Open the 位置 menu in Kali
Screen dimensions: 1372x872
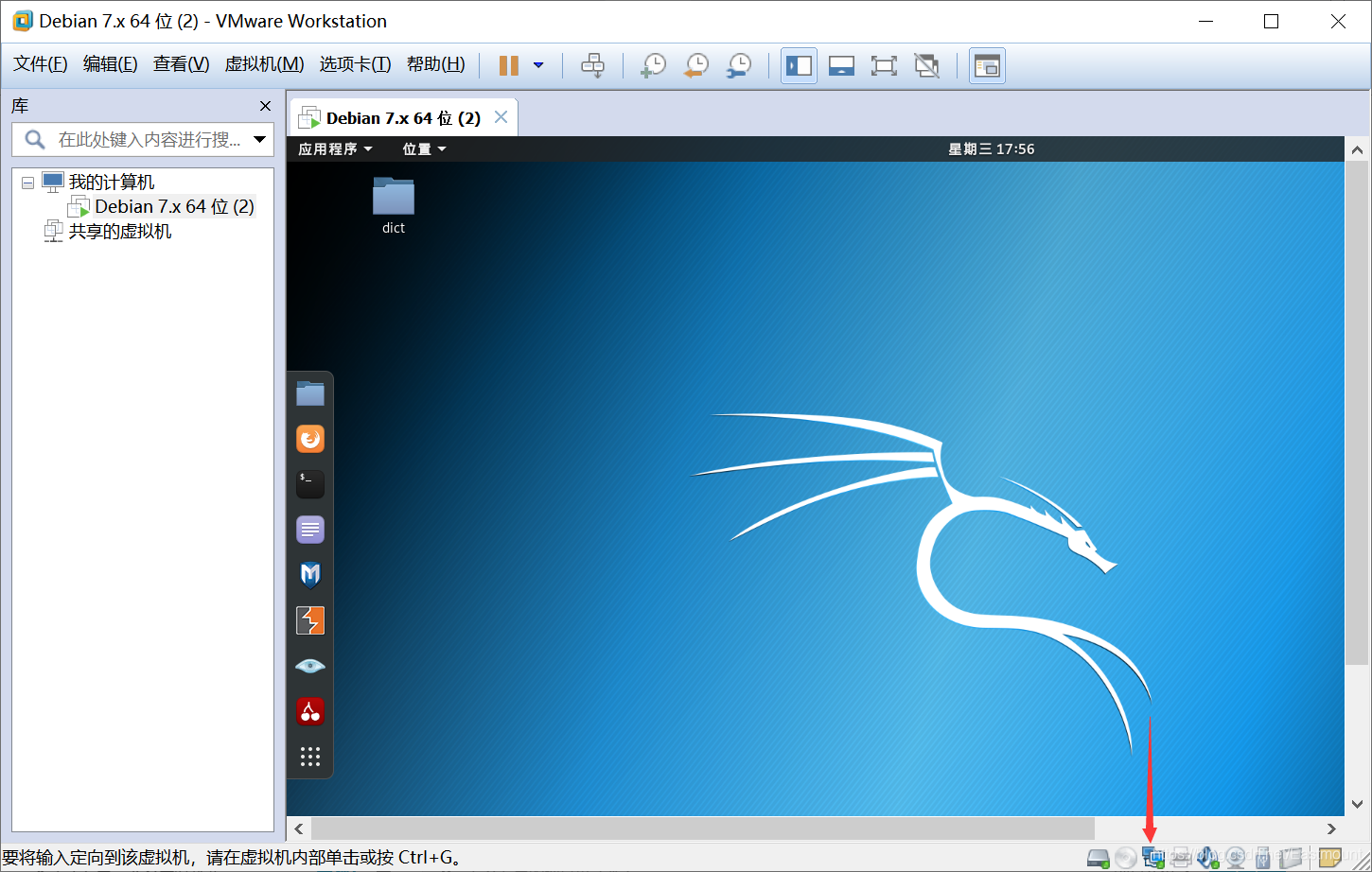click(423, 148)
